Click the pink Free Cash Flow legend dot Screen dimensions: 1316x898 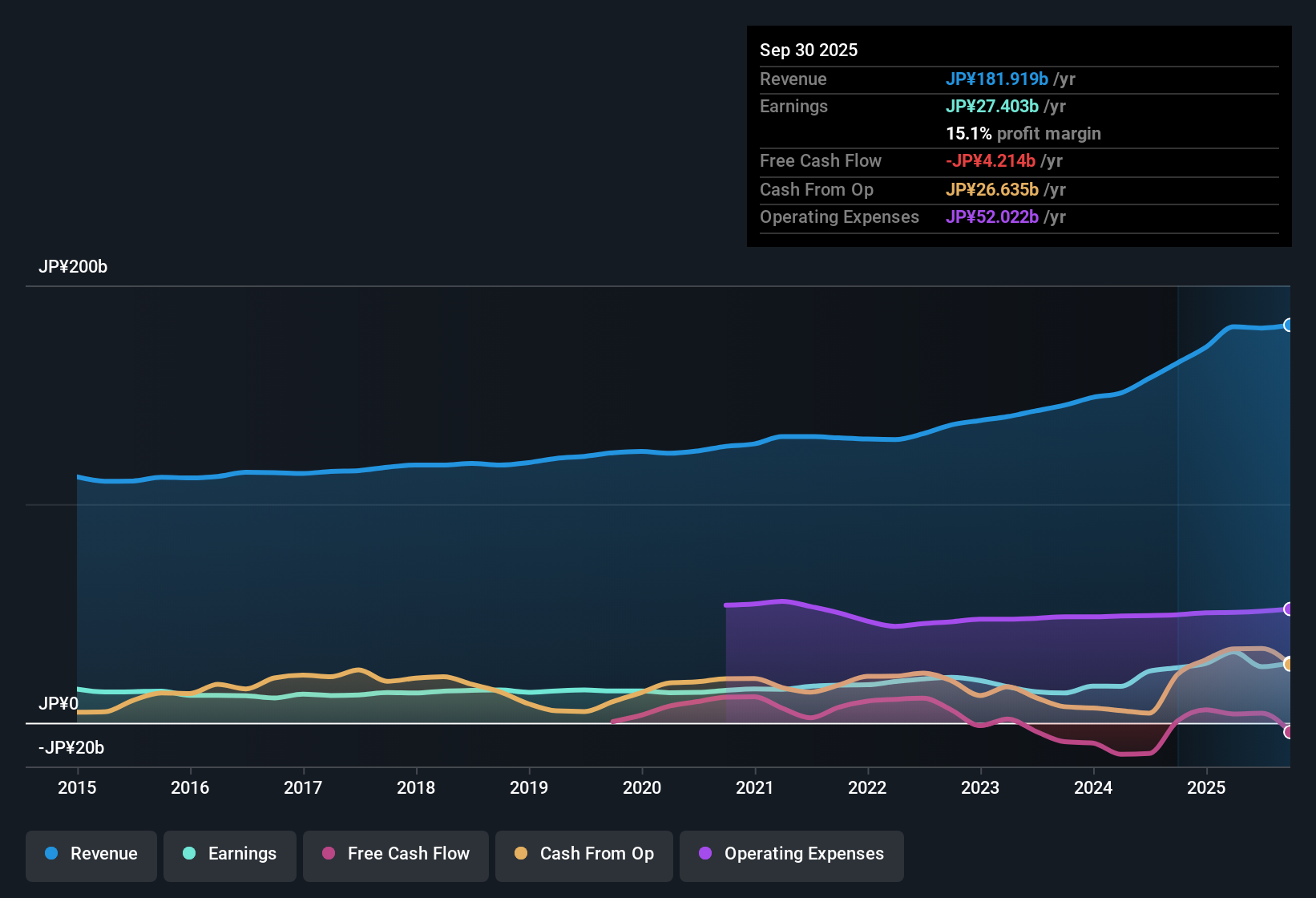328,854
